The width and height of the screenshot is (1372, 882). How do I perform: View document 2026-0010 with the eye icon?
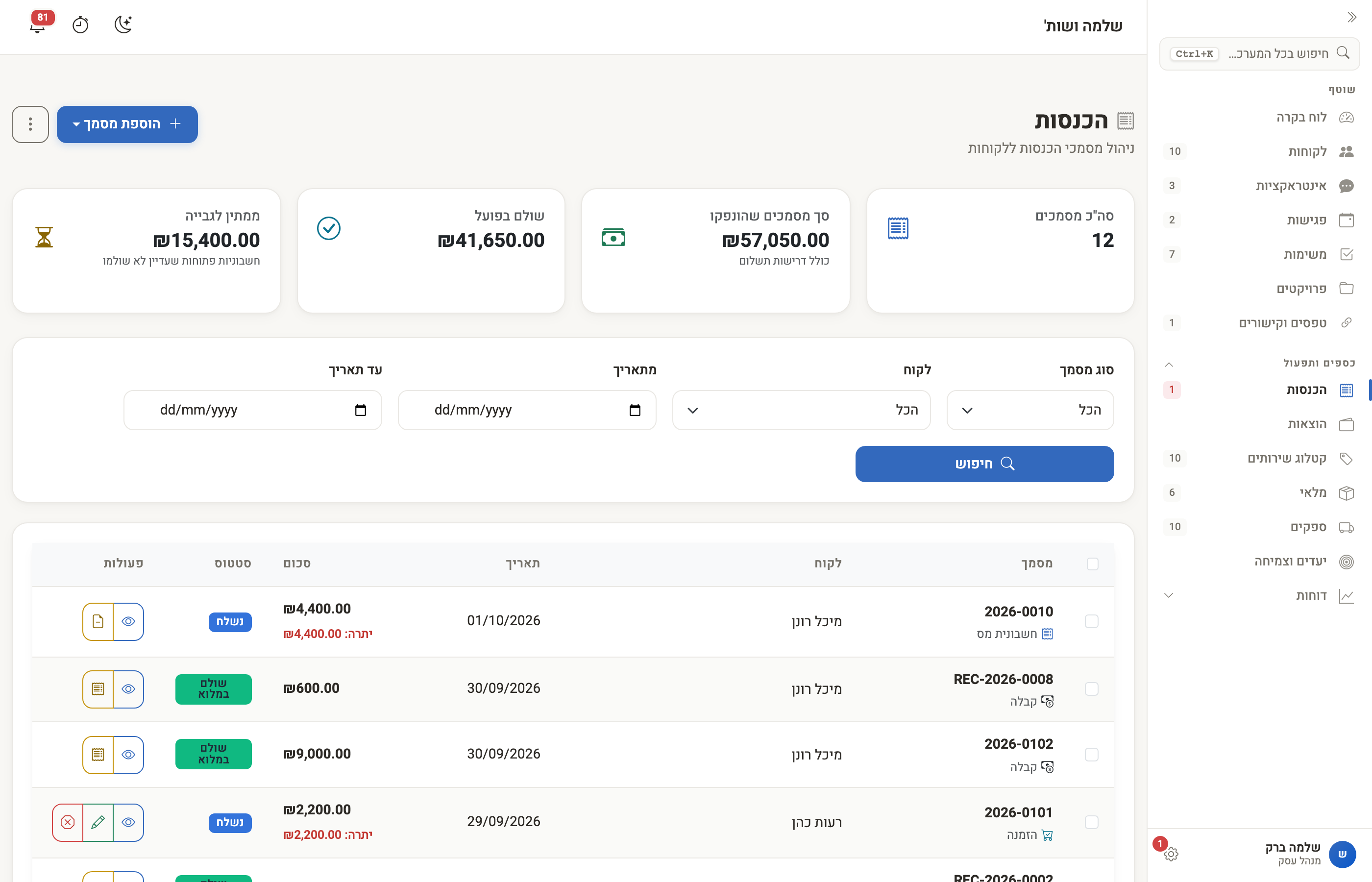pyautogui.click(x=128, y=621)
